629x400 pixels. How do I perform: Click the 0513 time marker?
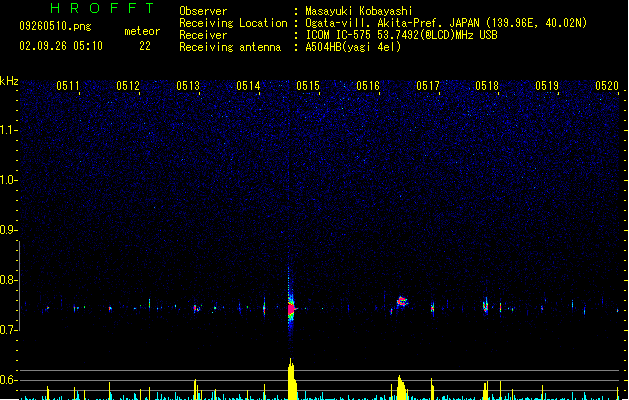188,86
